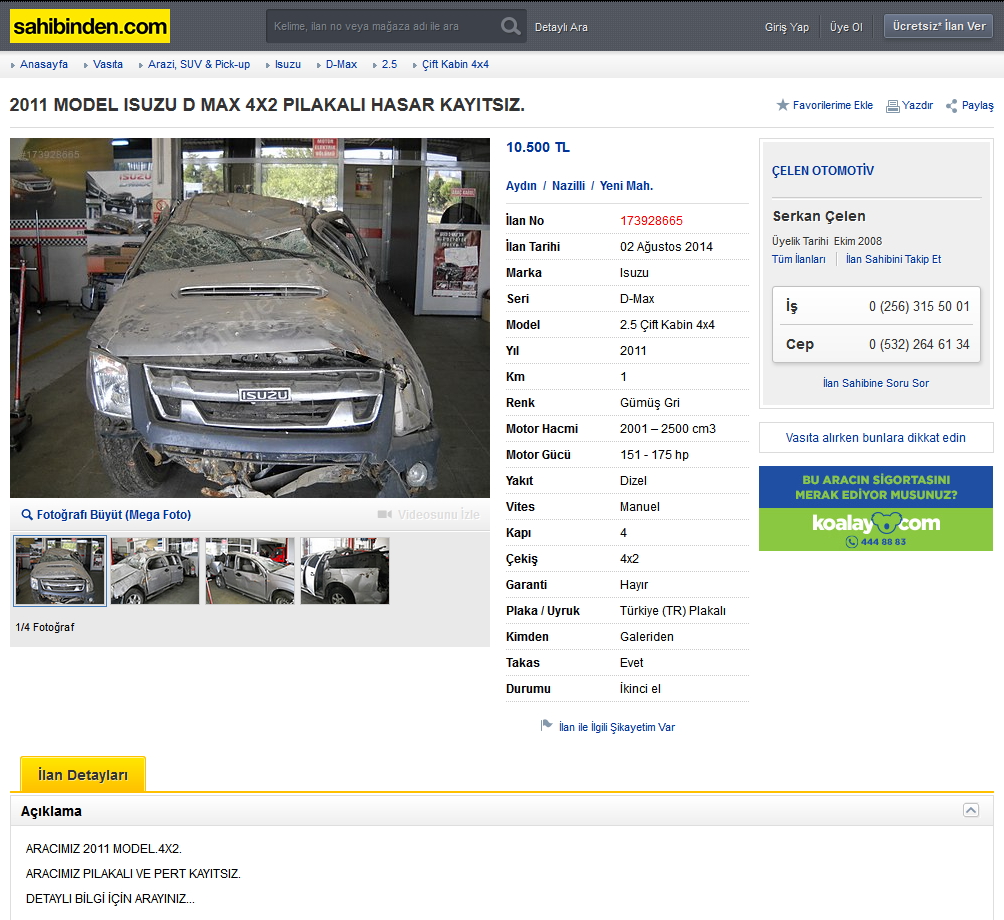Screen dimensions: 1004x920
Task: Click Fotoğrafı Büyüt (Mega Foto) link
Action: click(x=113, y=515)
